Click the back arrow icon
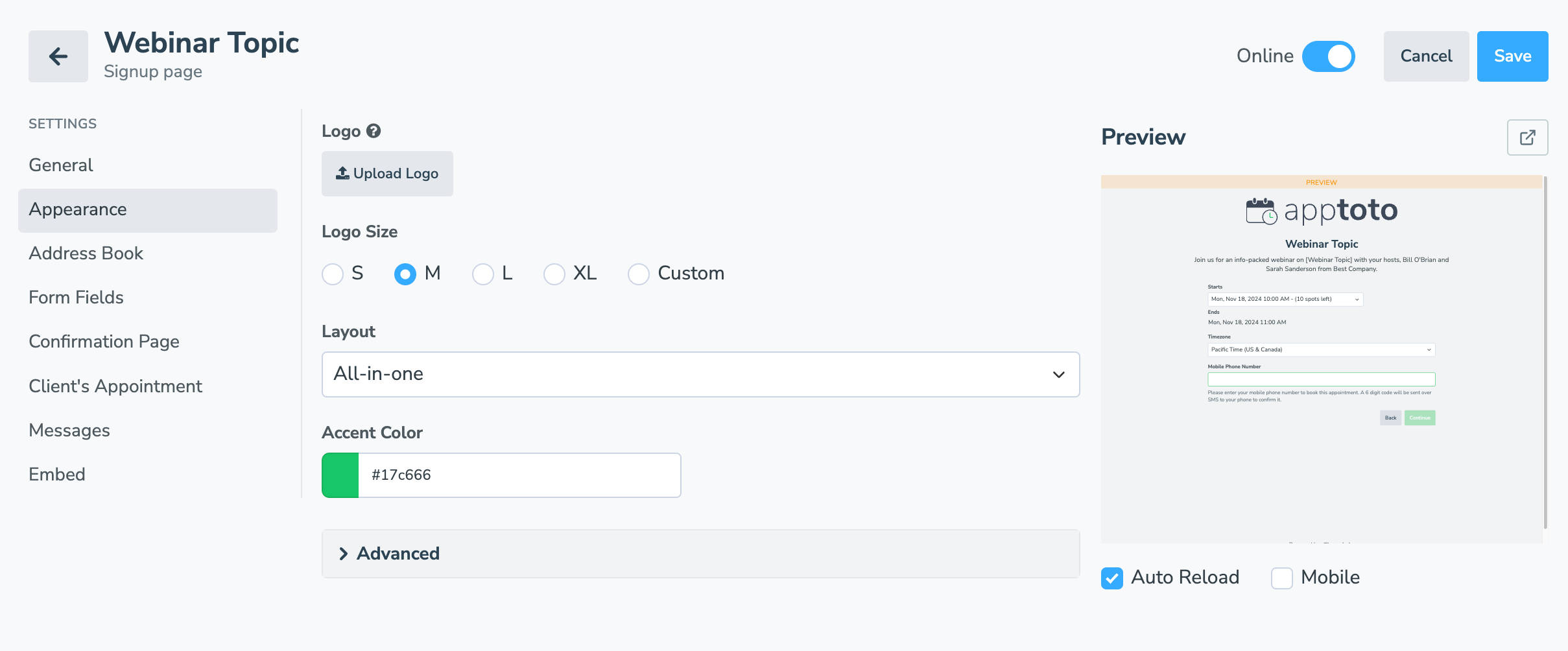The width and height of the screenshot is (1568, 651). (58, 56)
